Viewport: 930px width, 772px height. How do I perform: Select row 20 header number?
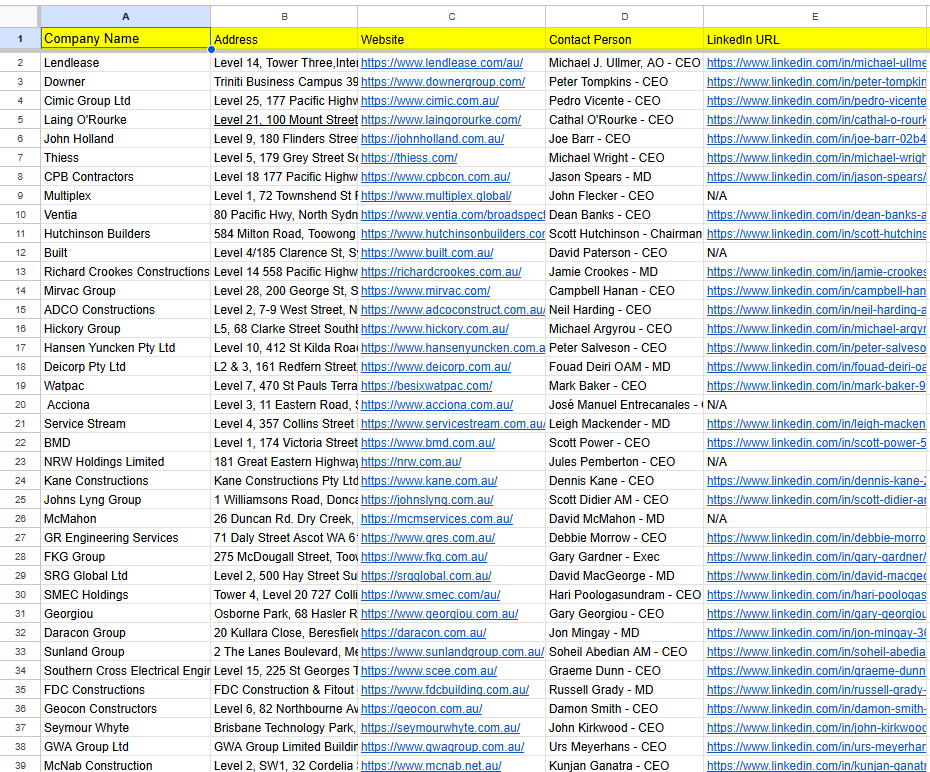click(20, 405)
